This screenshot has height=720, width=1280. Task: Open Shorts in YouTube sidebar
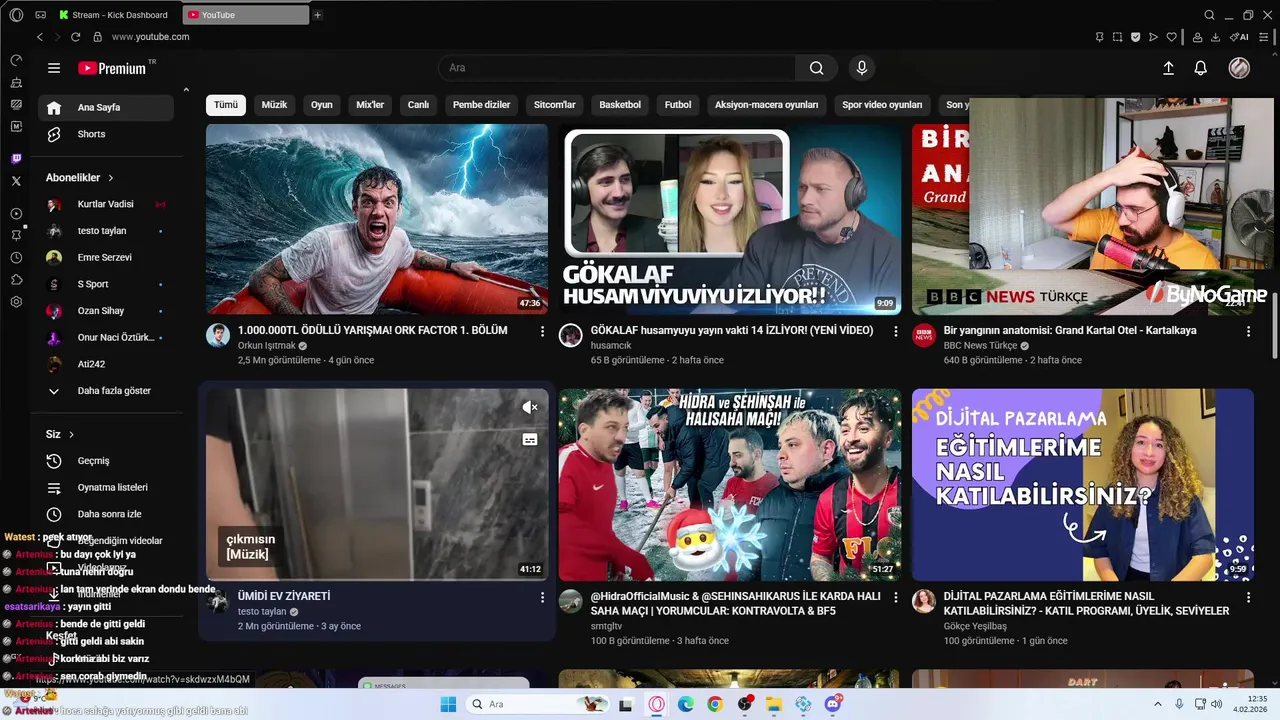[x=106, y=134]
